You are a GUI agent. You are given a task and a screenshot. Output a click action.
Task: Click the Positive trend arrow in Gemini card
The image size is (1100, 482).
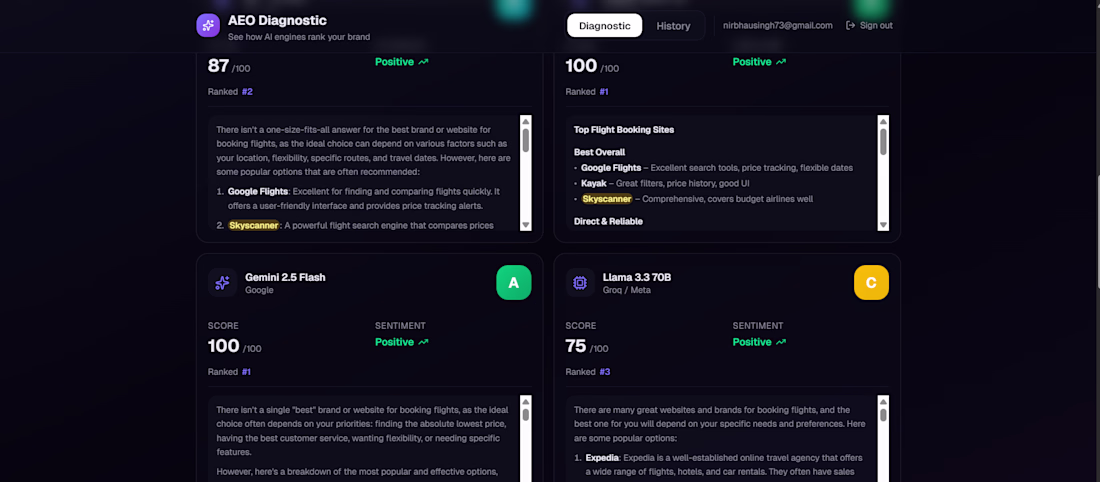click(423, 342)
